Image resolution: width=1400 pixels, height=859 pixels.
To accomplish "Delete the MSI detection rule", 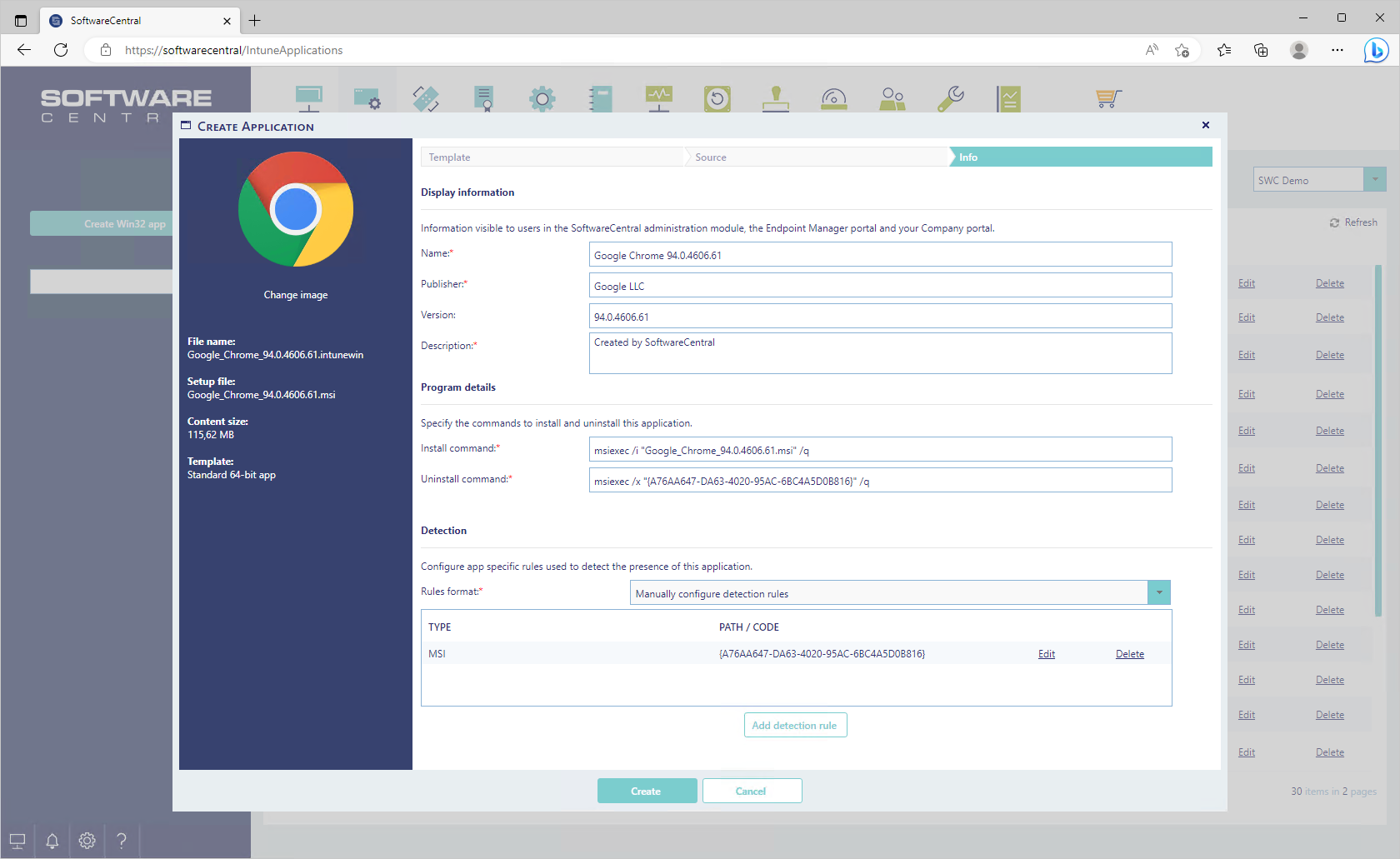I will click(1129, 654).
